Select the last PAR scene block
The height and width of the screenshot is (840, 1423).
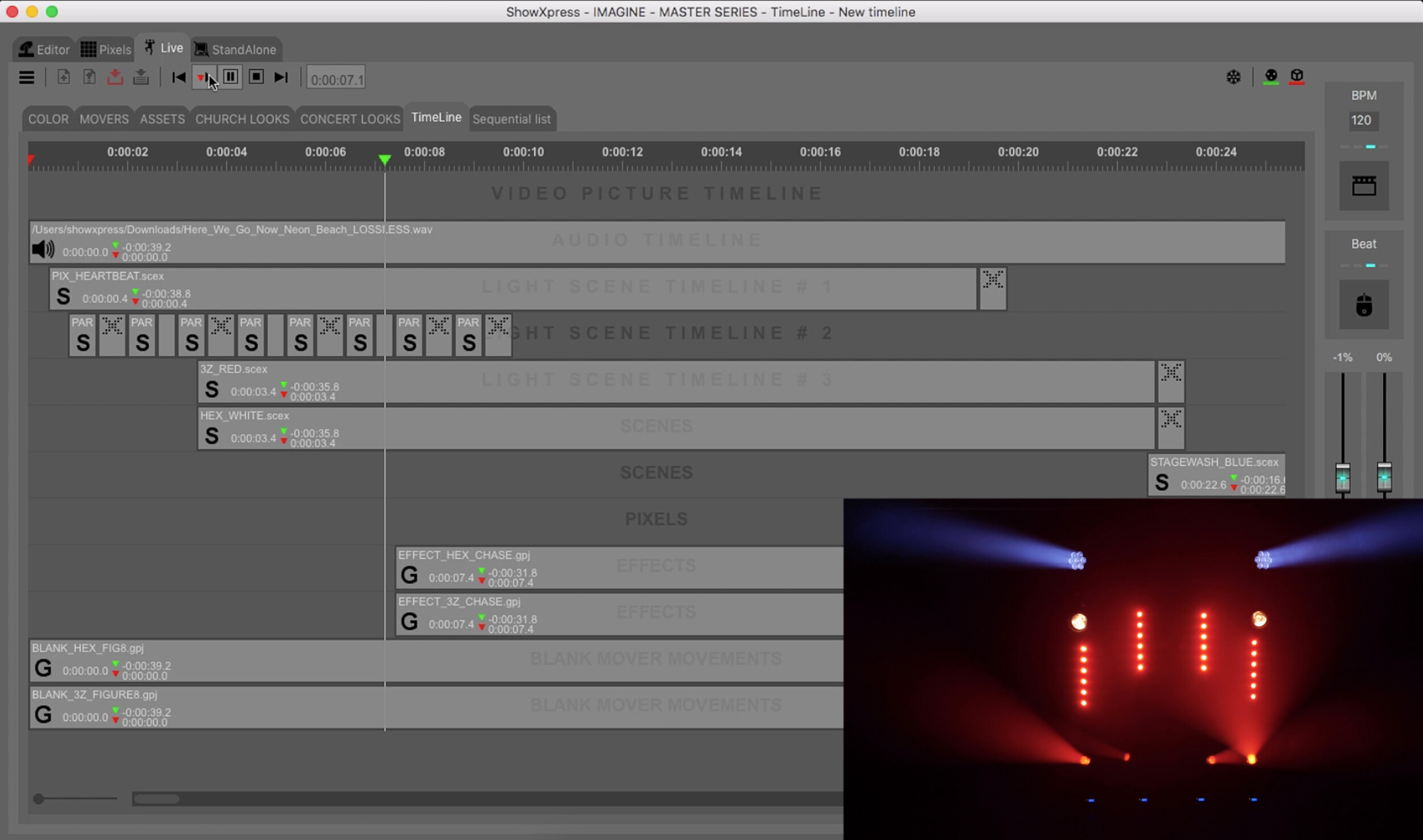pos(468,336)
